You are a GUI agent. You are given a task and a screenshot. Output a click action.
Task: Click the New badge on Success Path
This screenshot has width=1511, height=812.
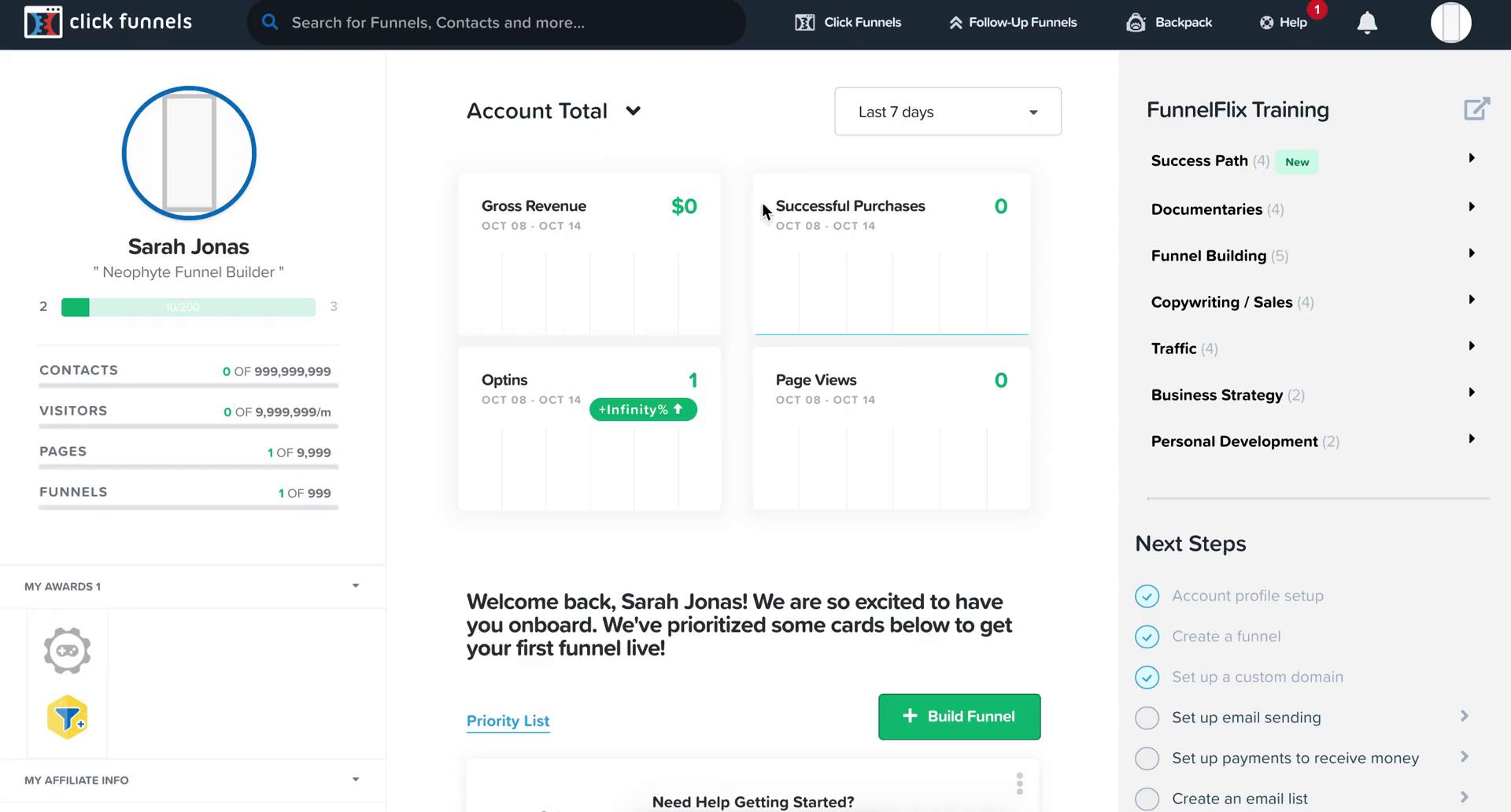point(1297,161)
